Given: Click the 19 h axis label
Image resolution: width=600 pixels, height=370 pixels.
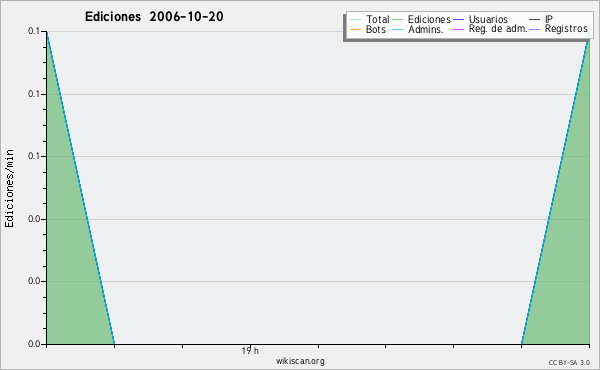Looking at the screenshot, I should coord(250,351).
